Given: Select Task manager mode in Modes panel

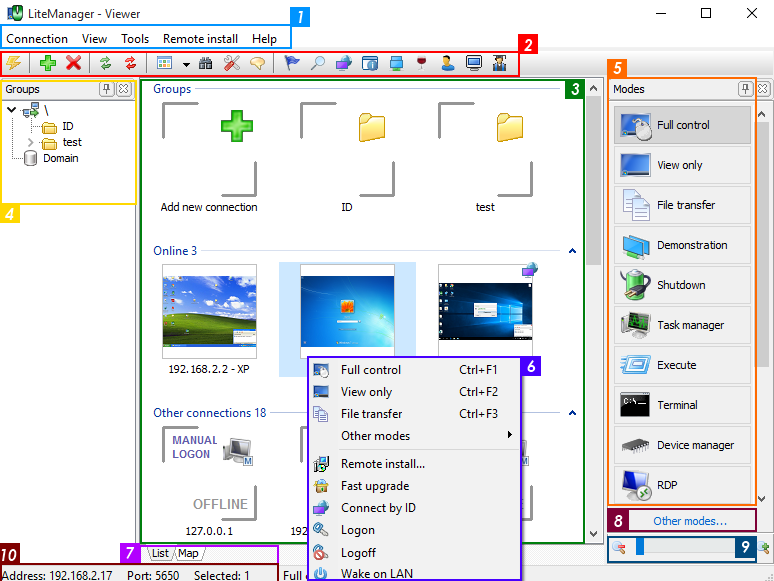Looking at the screenshot, I should (x=682, y=325).
